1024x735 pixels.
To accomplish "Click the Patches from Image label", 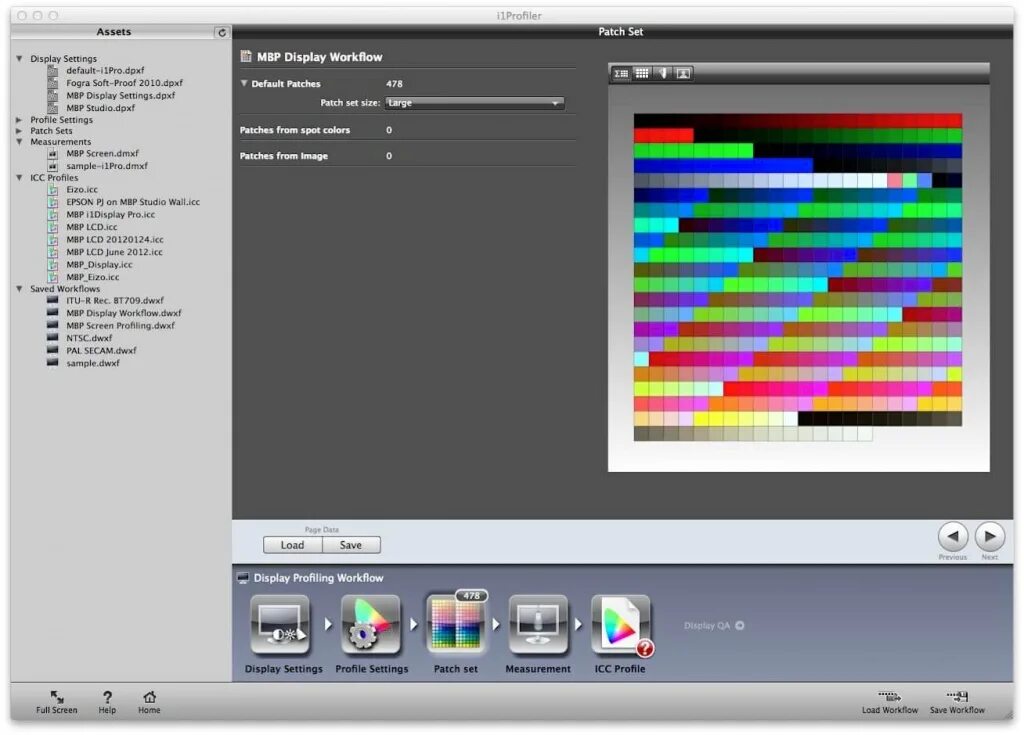I will [x=283, y=156].
